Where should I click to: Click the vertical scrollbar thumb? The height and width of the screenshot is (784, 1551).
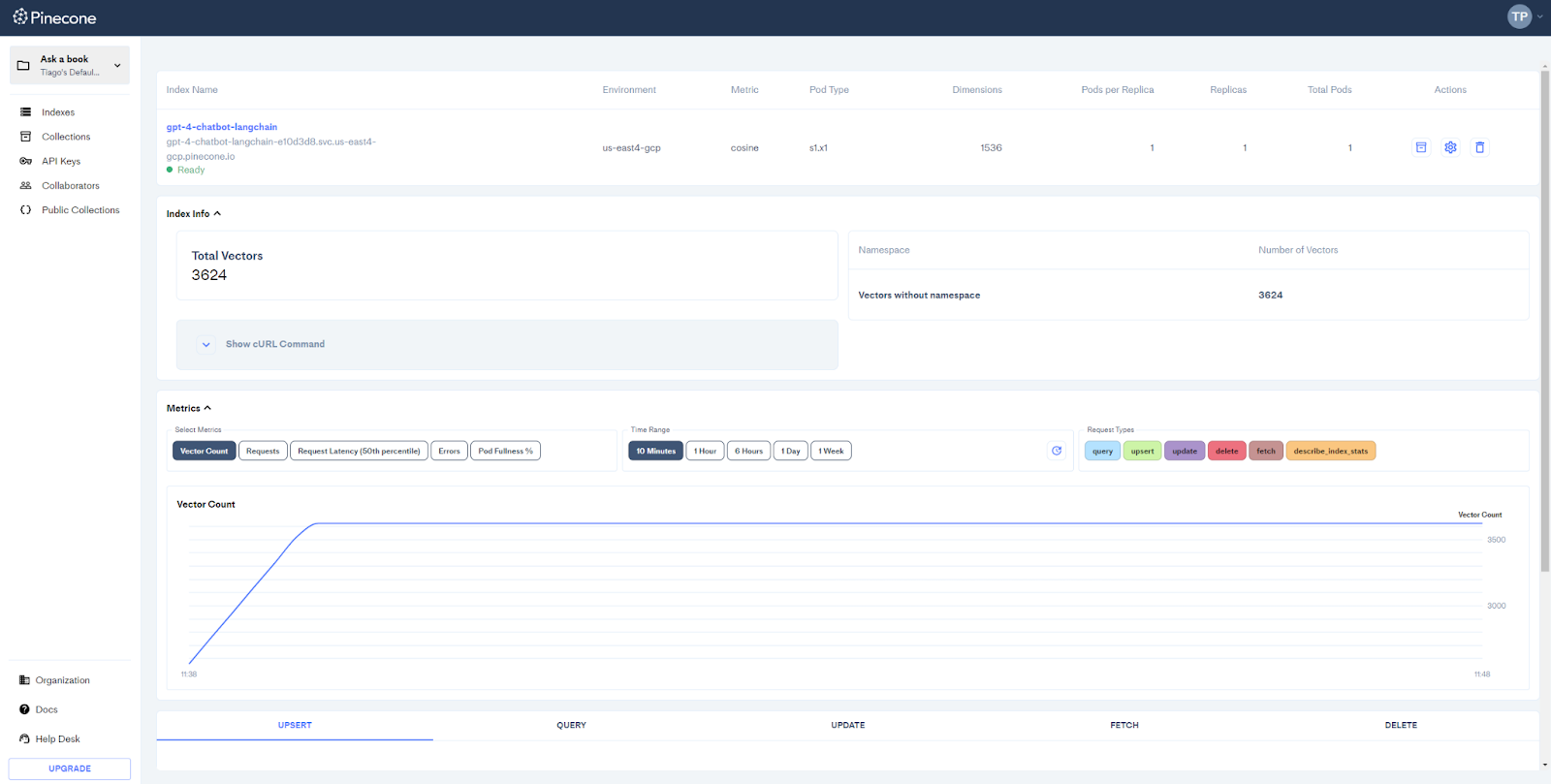click(1545, 320)
